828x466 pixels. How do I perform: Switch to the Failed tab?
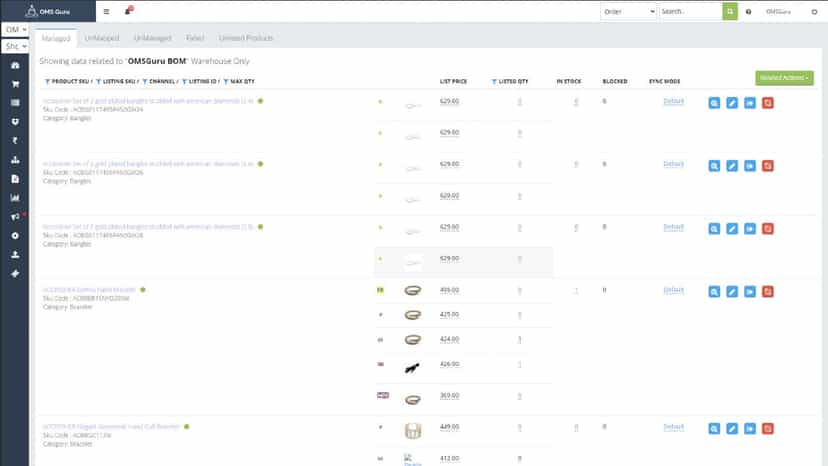click(195, 38)
